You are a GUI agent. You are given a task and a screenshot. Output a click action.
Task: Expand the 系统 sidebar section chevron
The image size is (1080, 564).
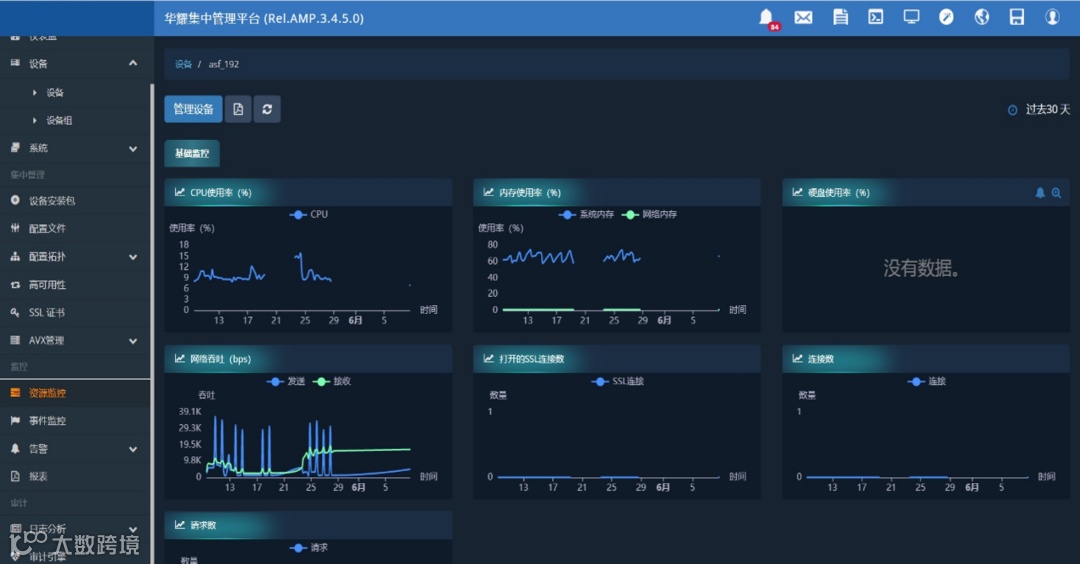pyautogui.click(x=133, y=148)
